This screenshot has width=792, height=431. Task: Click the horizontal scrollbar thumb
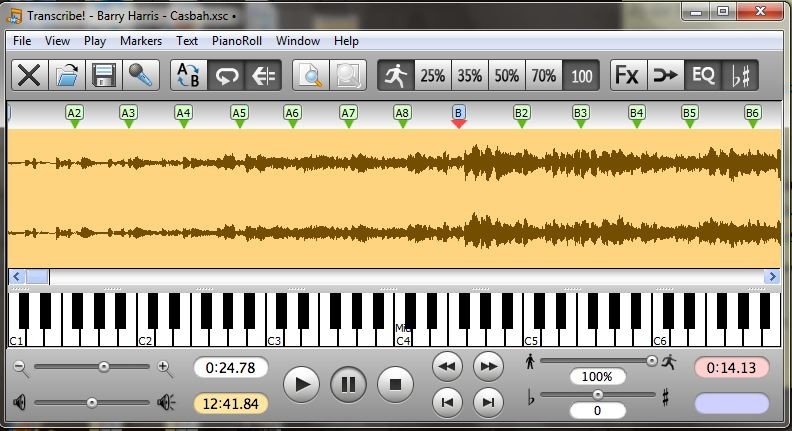(x=37, y=276)
